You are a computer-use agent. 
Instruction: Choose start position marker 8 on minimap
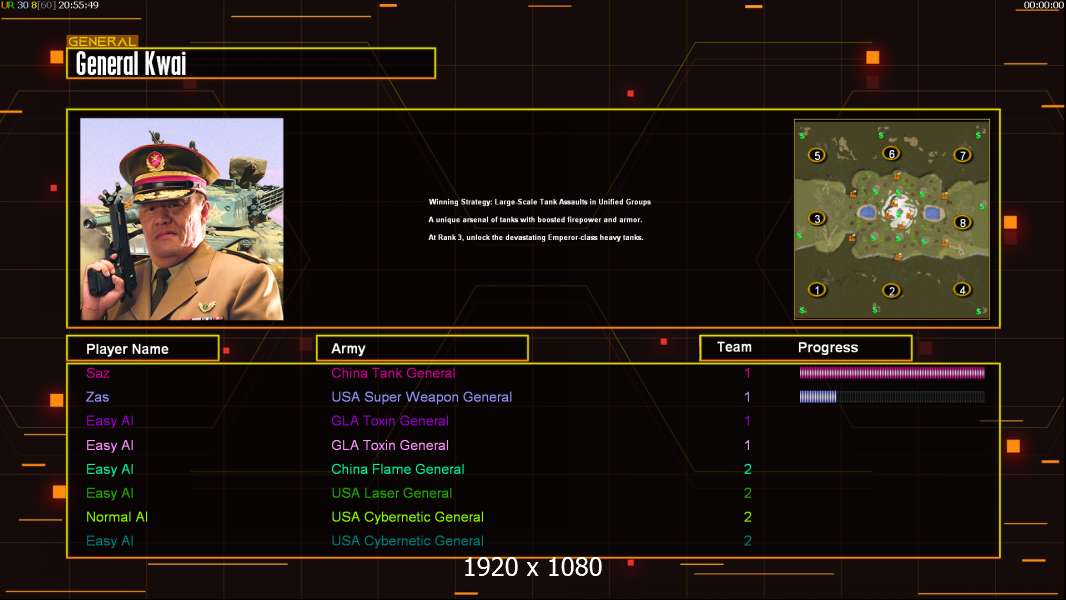[962, 222]
